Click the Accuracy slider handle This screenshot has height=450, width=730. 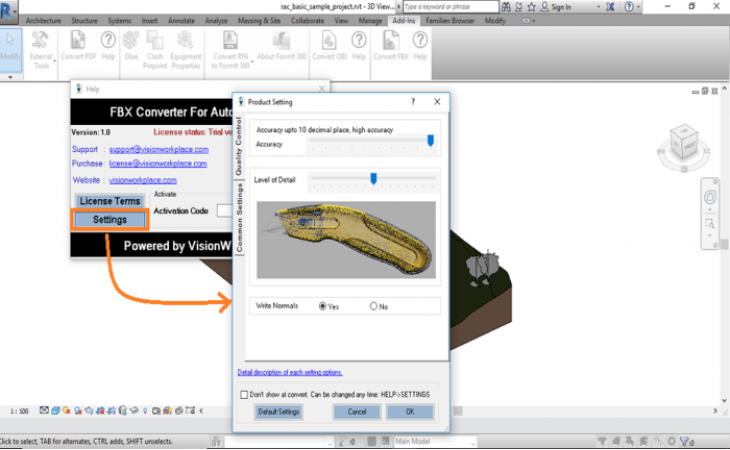[431, 140]
